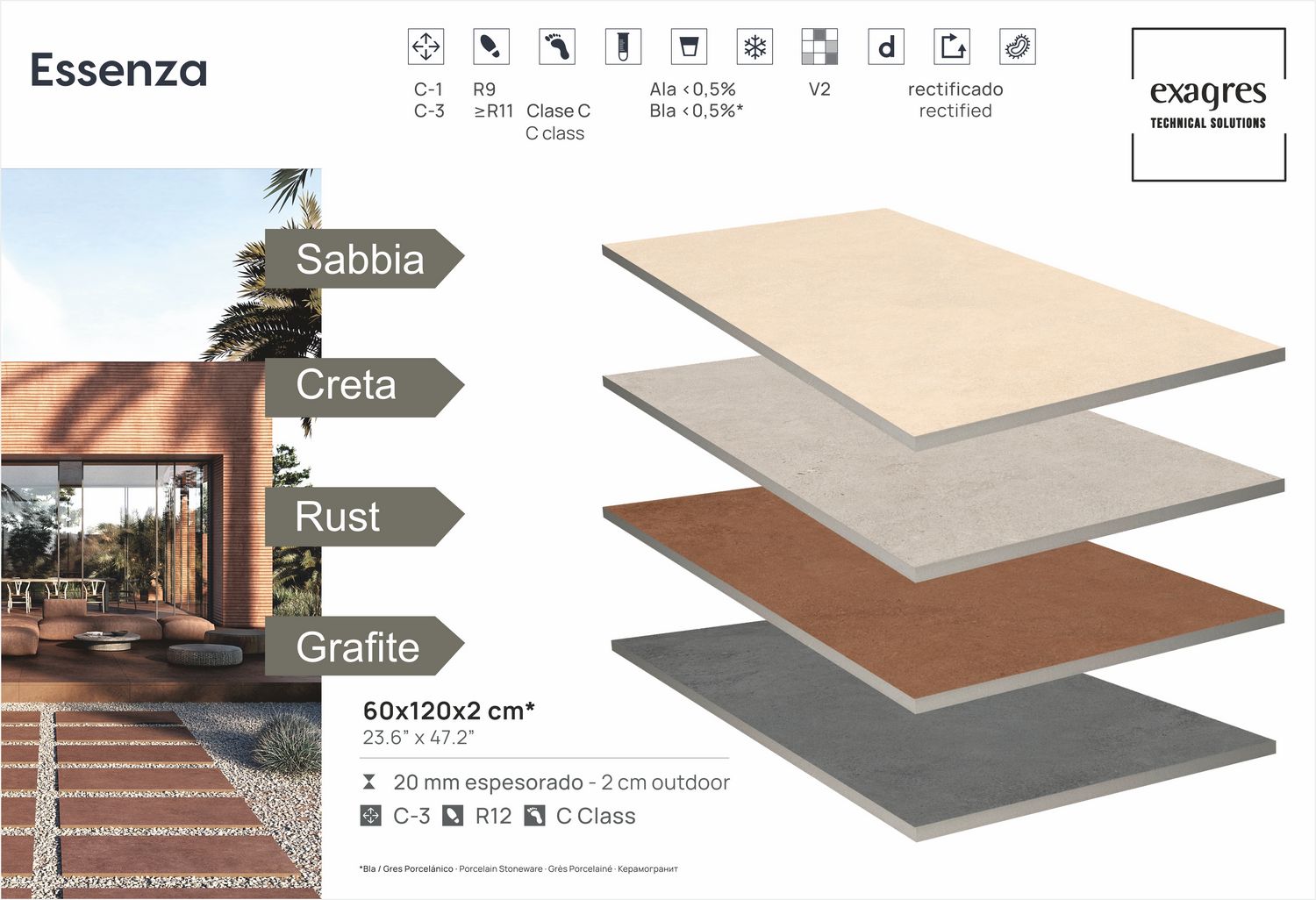Screen dimensions: 1316x900
Task: Select the Sabbia color label
Action: pos(361,259)
